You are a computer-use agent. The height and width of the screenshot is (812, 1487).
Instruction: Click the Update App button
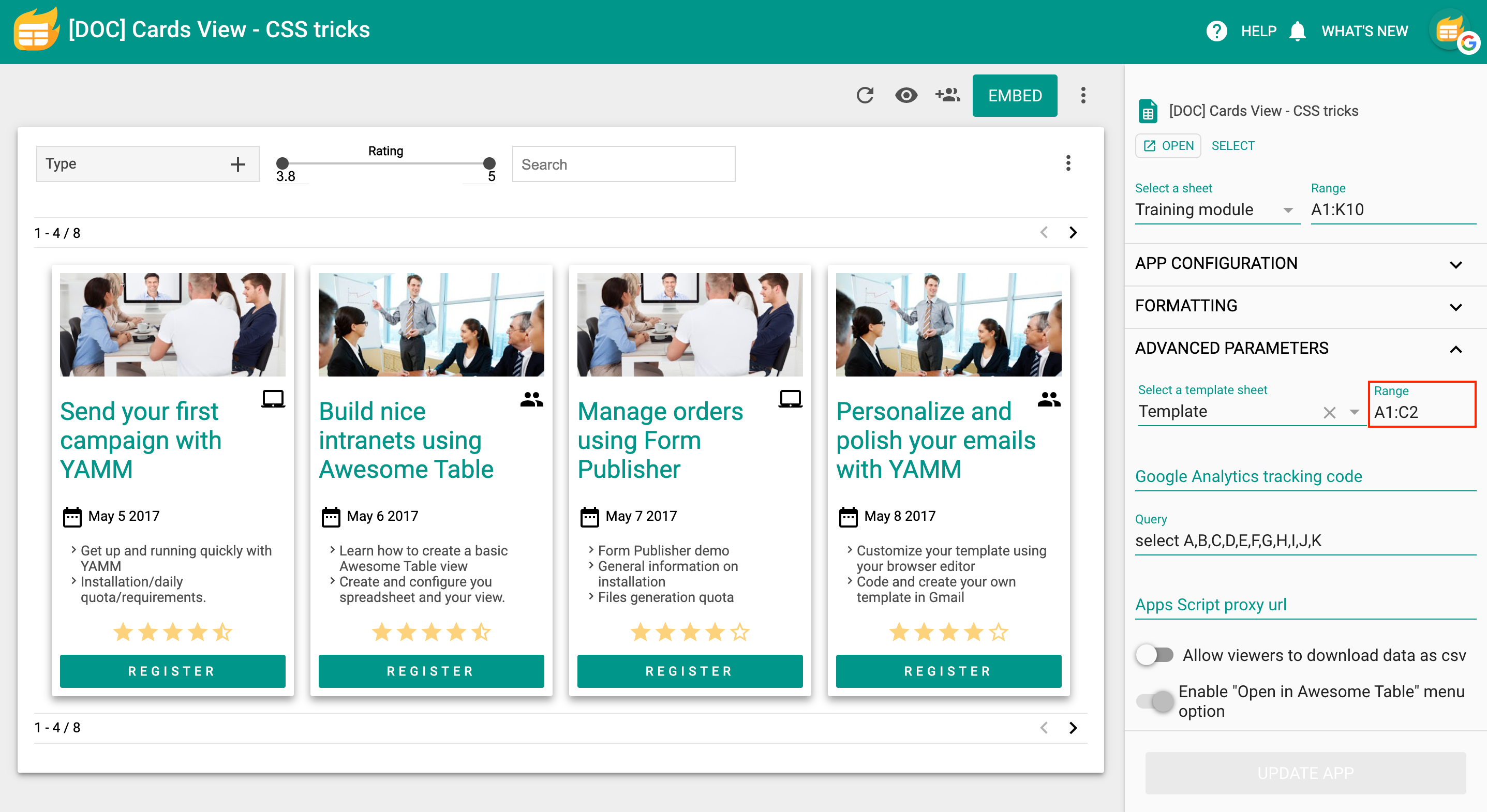coord(1305,773)
